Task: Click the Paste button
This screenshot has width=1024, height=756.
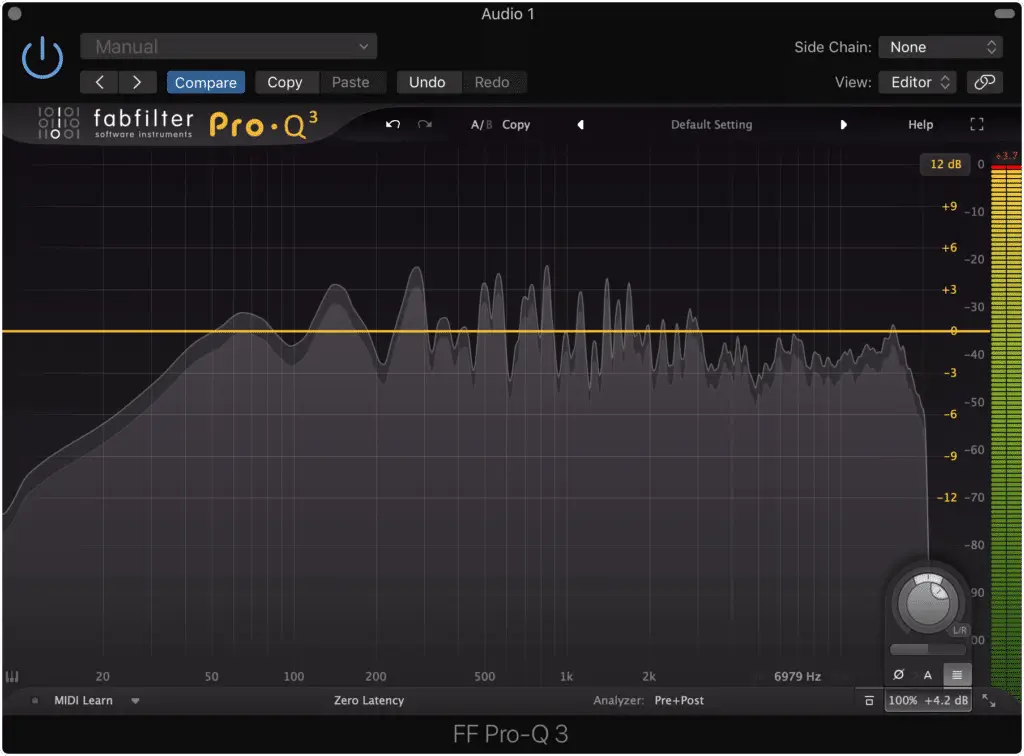Action: coord(351,82)
